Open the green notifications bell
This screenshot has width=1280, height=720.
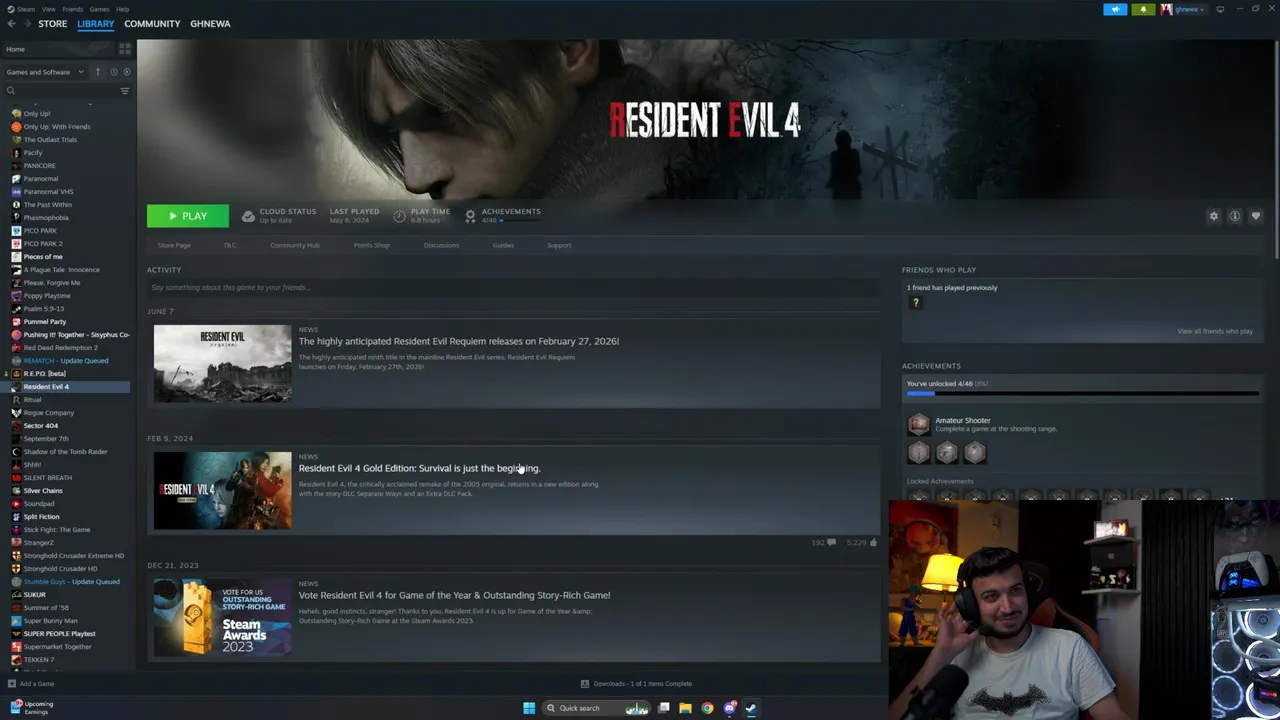click(1143, 9)
